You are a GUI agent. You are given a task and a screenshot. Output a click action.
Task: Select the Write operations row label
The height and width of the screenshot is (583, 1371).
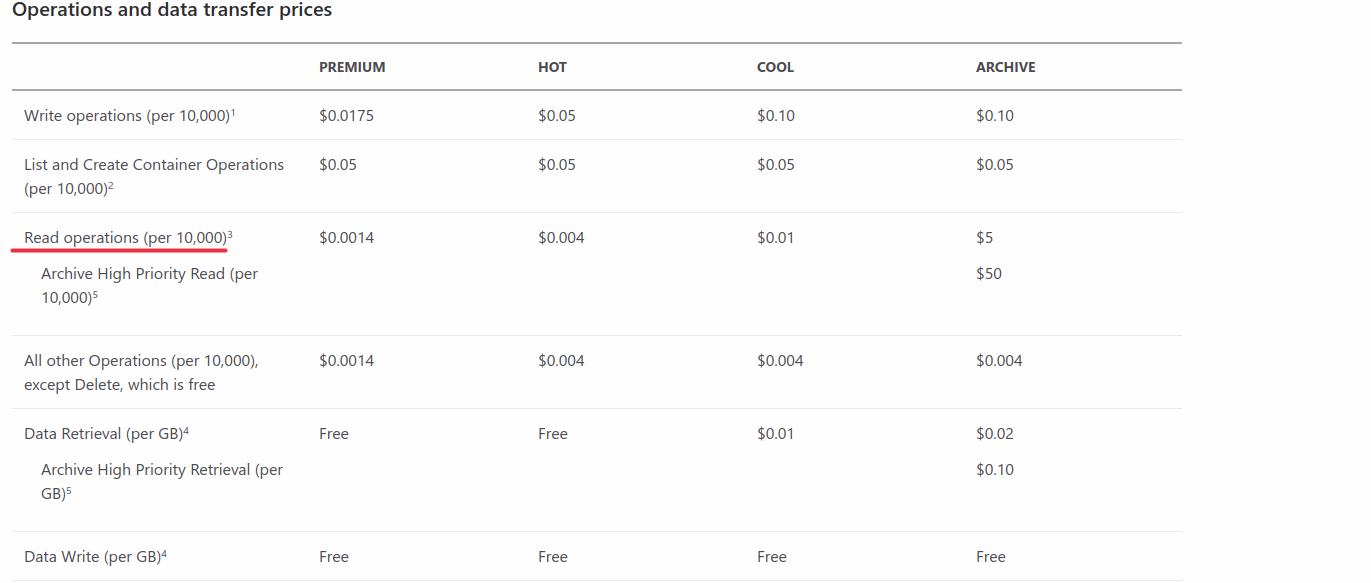click(127, 116)
